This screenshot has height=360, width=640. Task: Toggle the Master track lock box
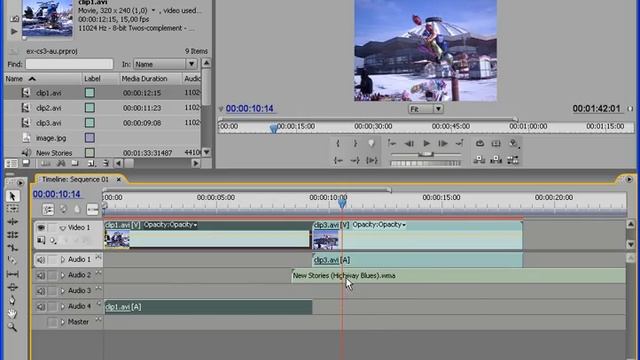[x=52, y=322]
